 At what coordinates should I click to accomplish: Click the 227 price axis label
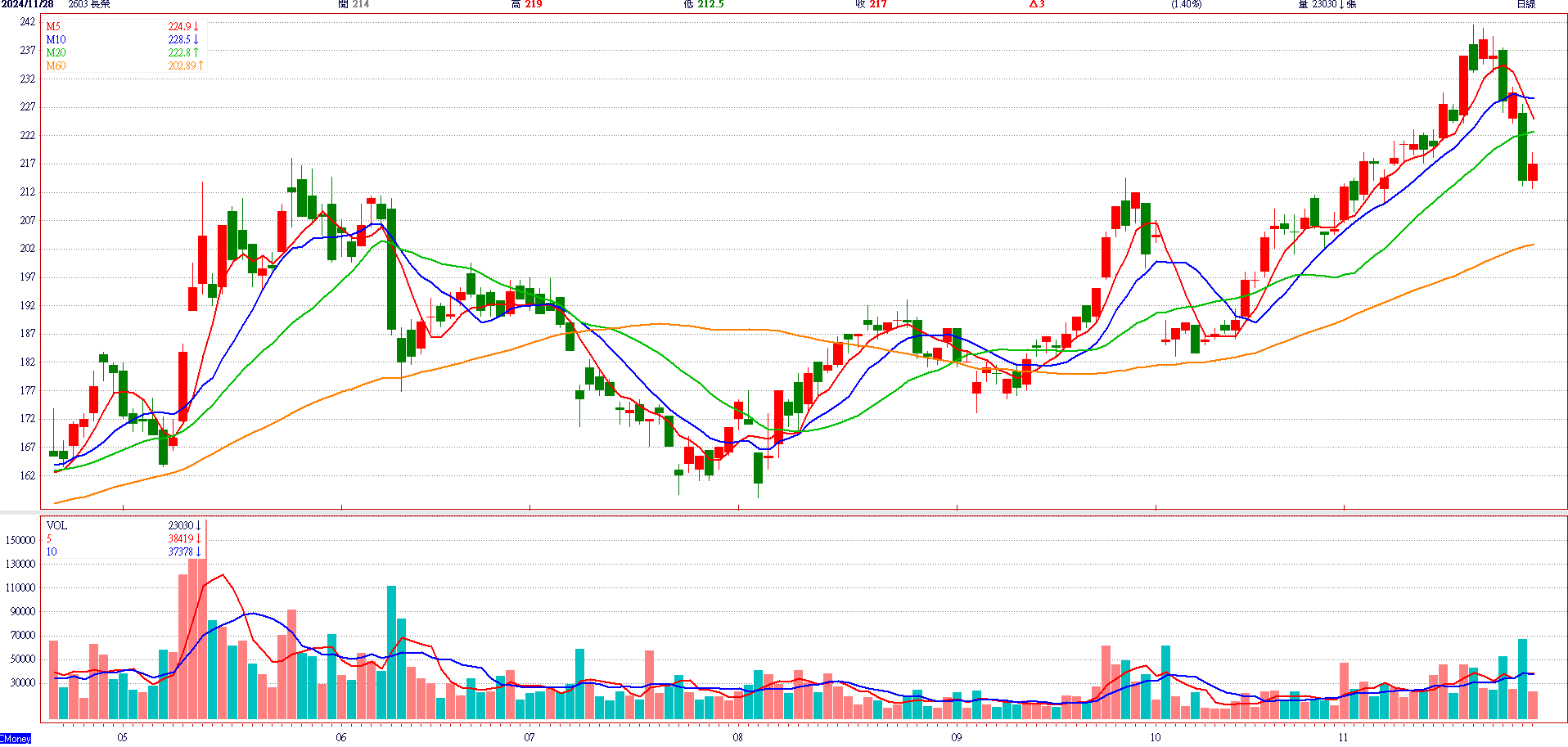28,107
